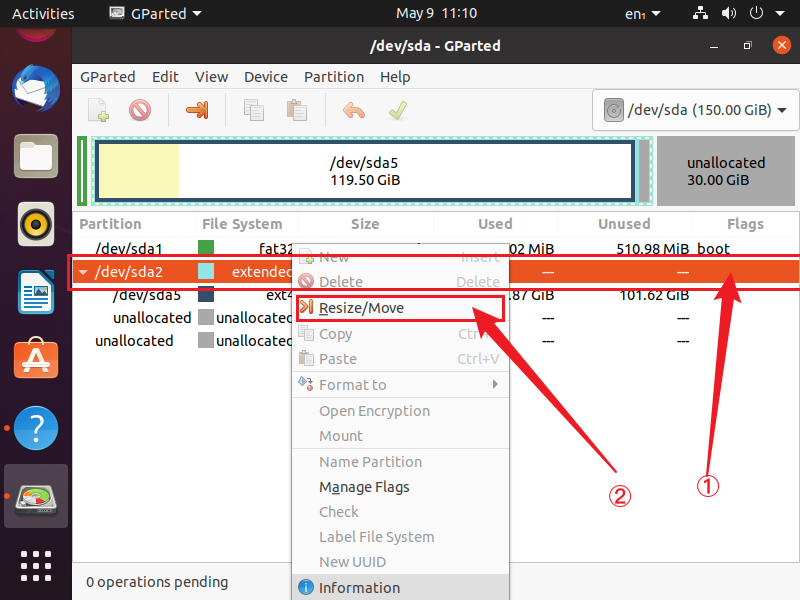Open the en input language dropdown
800x600 pixels.
[x=642, y=14]
